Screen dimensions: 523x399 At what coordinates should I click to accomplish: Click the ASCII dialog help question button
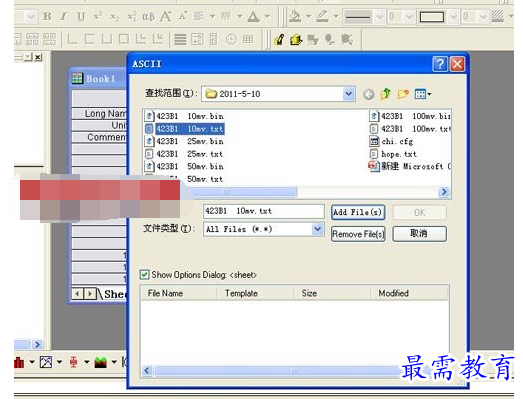click(440, 64)
